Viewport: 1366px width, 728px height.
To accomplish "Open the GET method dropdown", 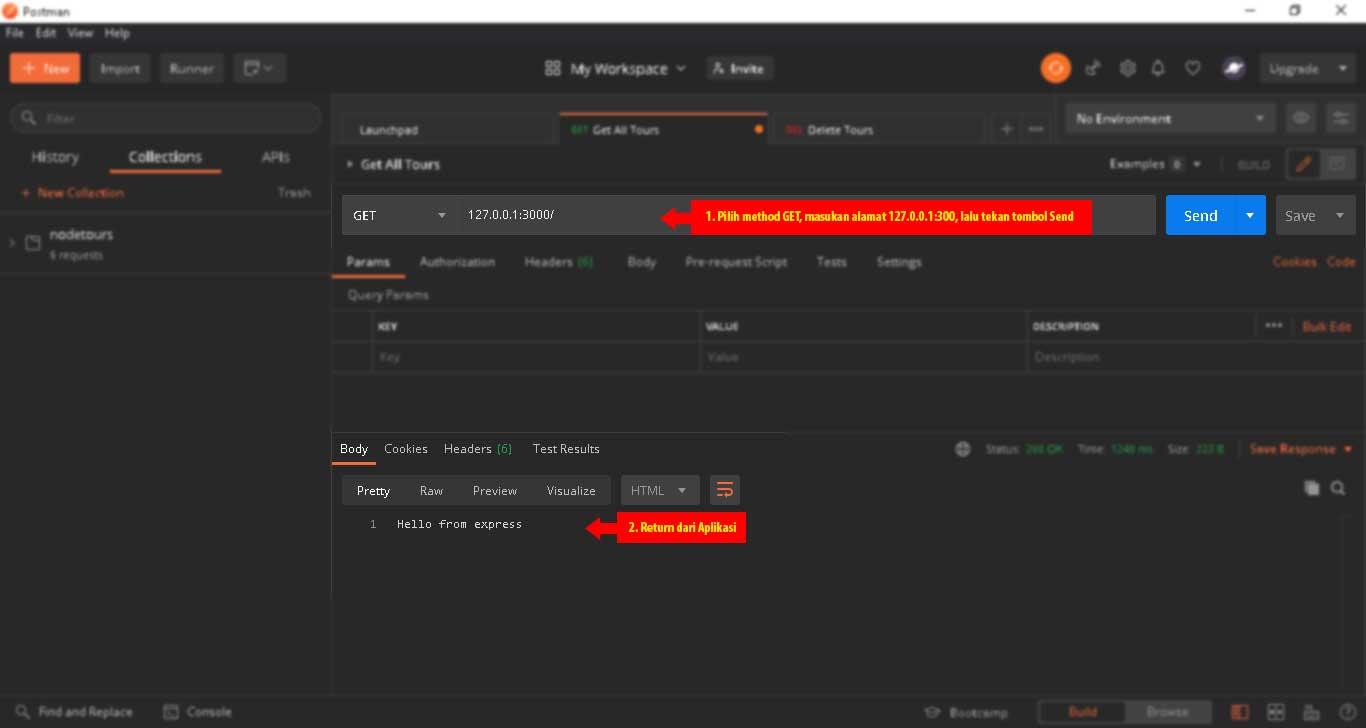I will pos(398,215).
